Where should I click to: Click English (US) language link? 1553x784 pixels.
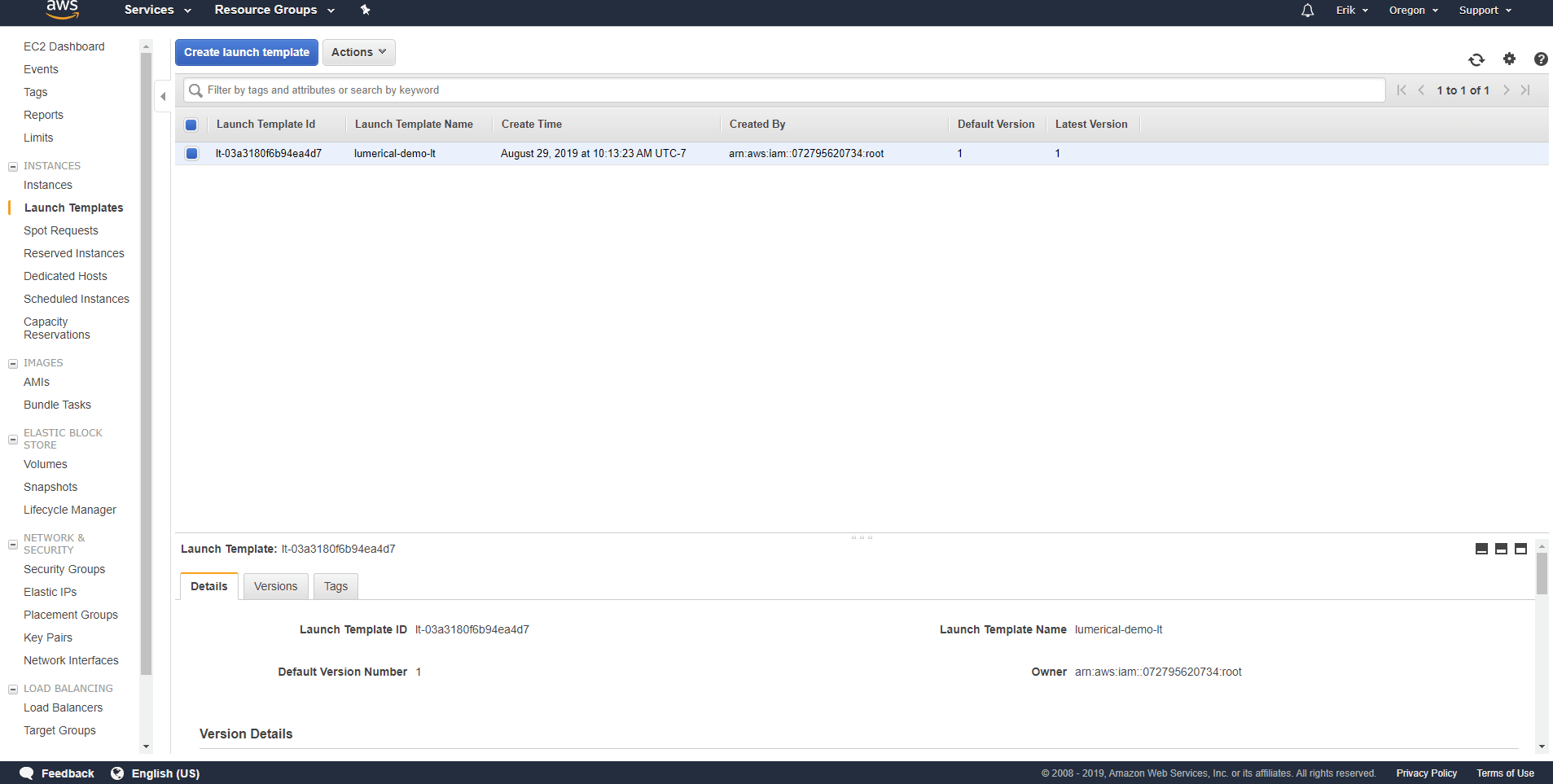click(165, 773)
